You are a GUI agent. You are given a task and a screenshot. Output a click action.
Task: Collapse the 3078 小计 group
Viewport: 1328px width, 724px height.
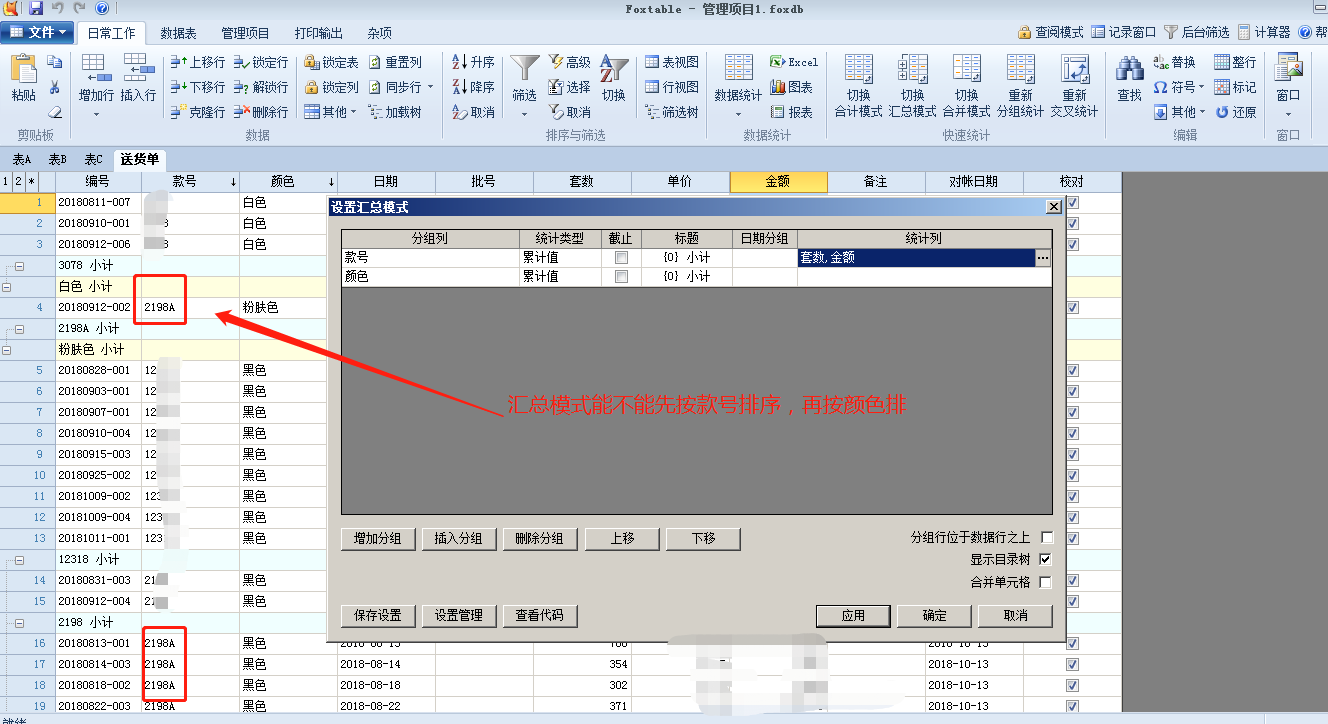coord(19,266)
